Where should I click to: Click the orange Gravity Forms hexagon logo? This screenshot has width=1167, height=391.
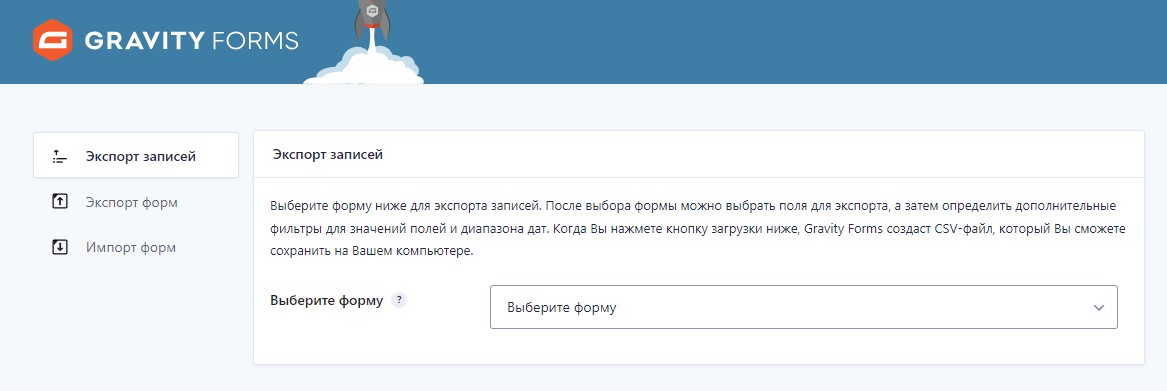[52, 40]
